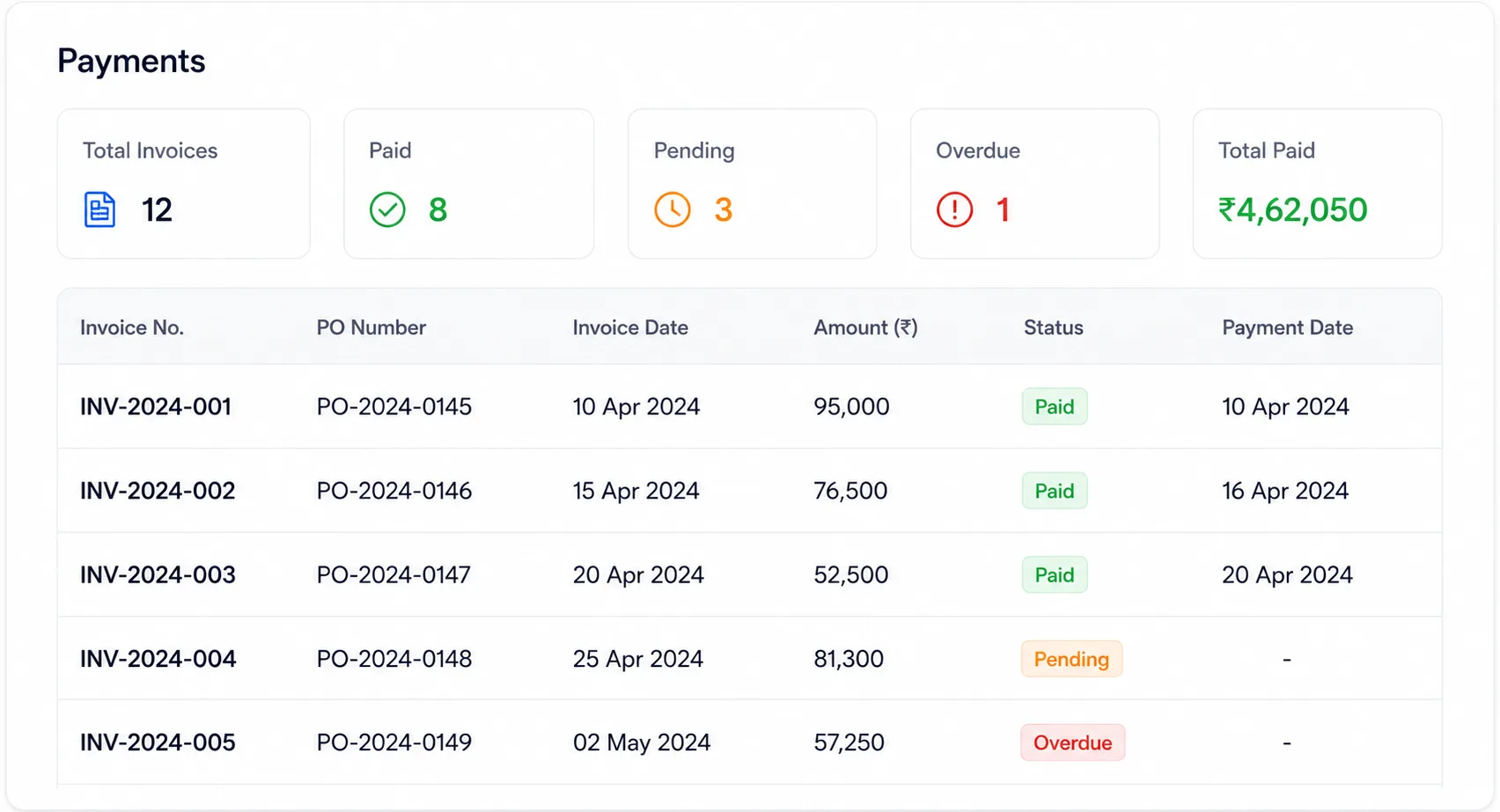
Task: Select the amount 76,500
Action: click(x=850, y=490)
